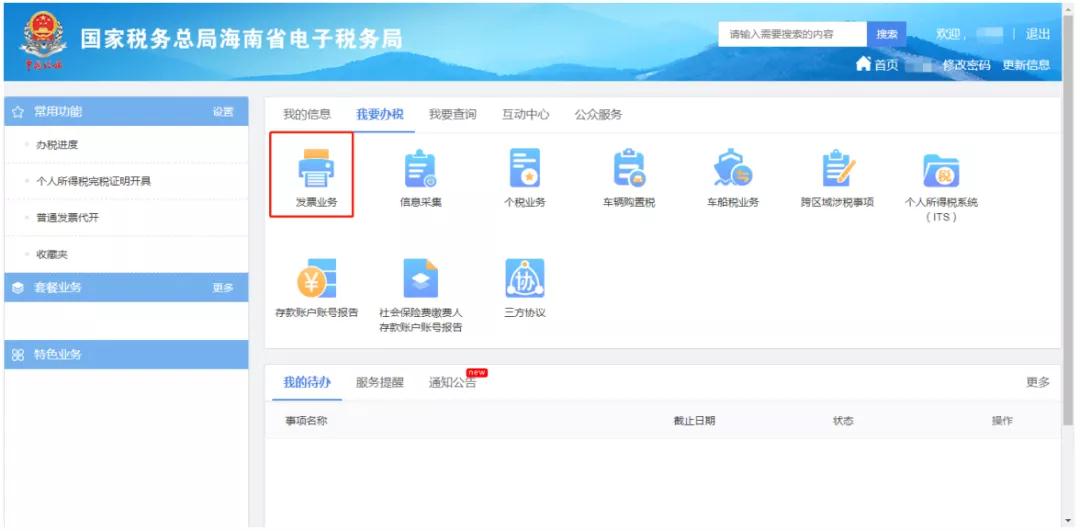This screenshot has height=531, width=1080.
Task: Click 更多 in the 套餐业务 header
Action: click(x=223, y=287)
